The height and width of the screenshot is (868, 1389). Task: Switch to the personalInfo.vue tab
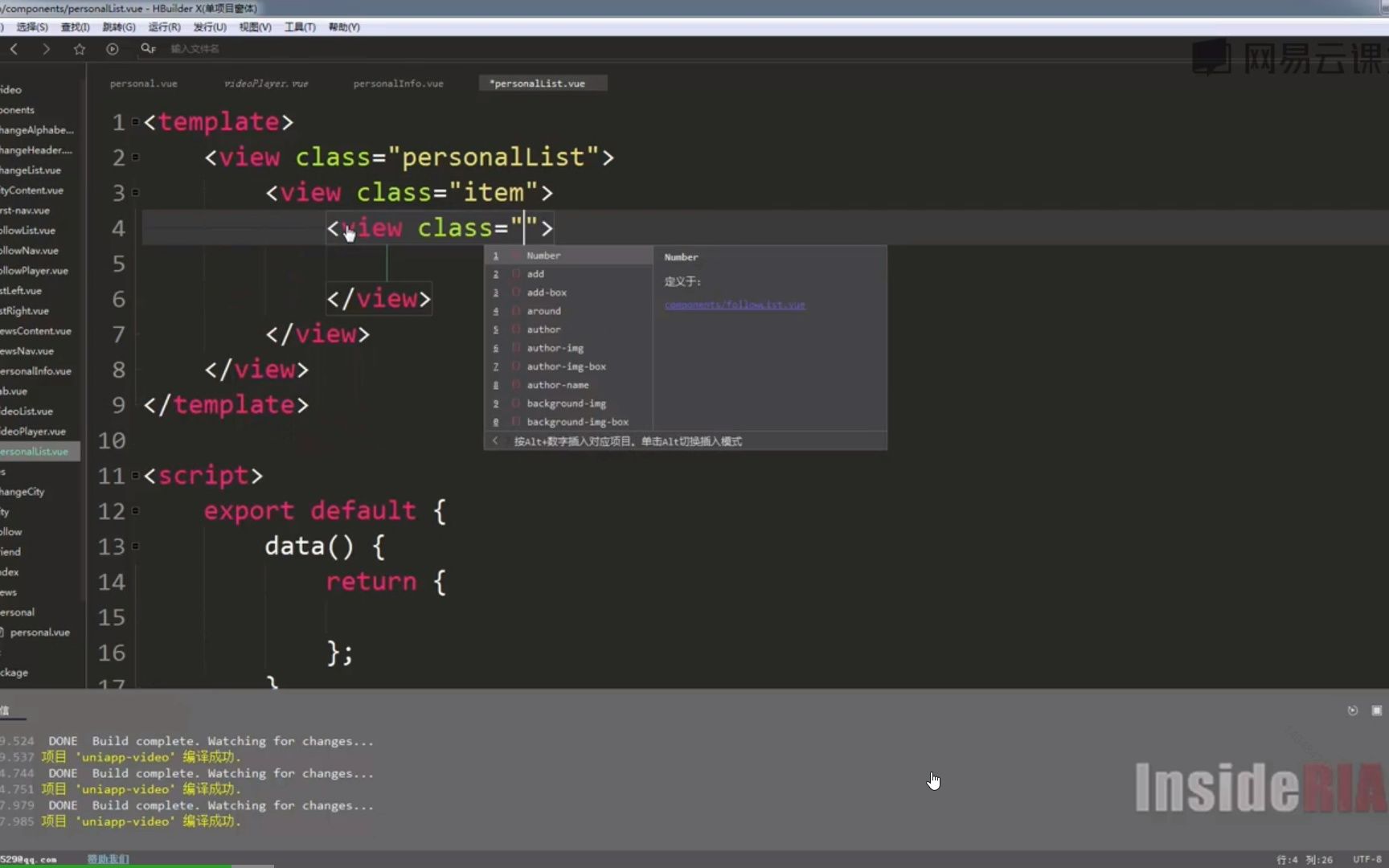coord(399,84)
